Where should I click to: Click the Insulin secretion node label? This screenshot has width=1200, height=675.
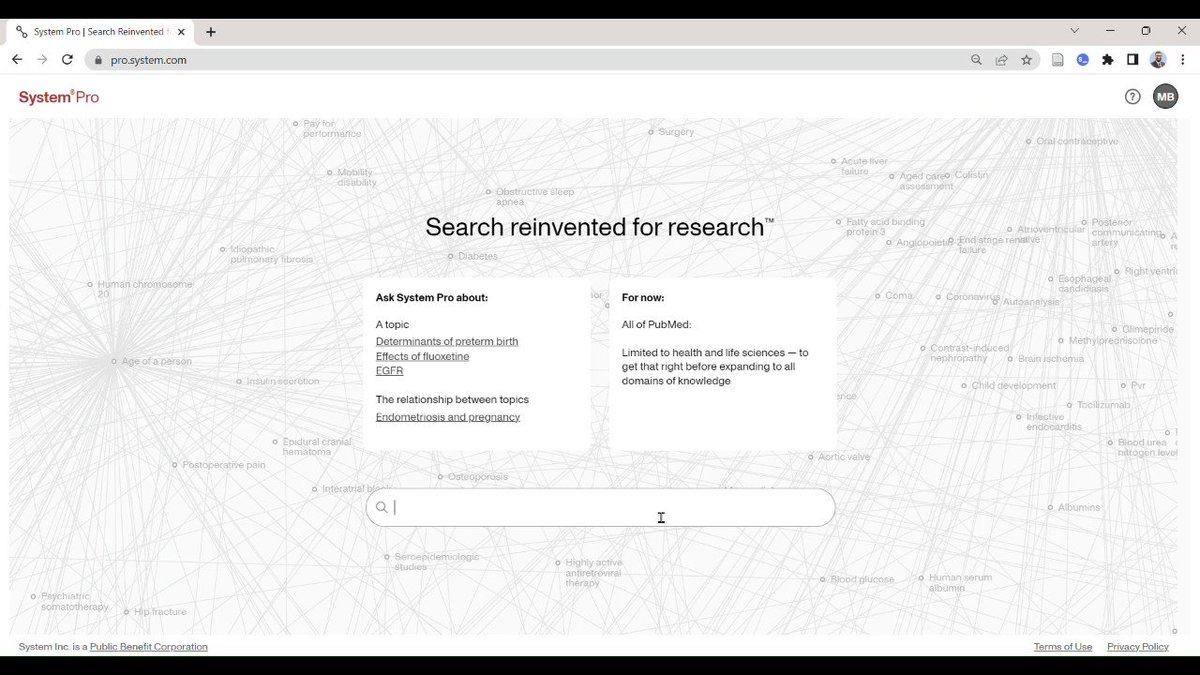(283, 381)
